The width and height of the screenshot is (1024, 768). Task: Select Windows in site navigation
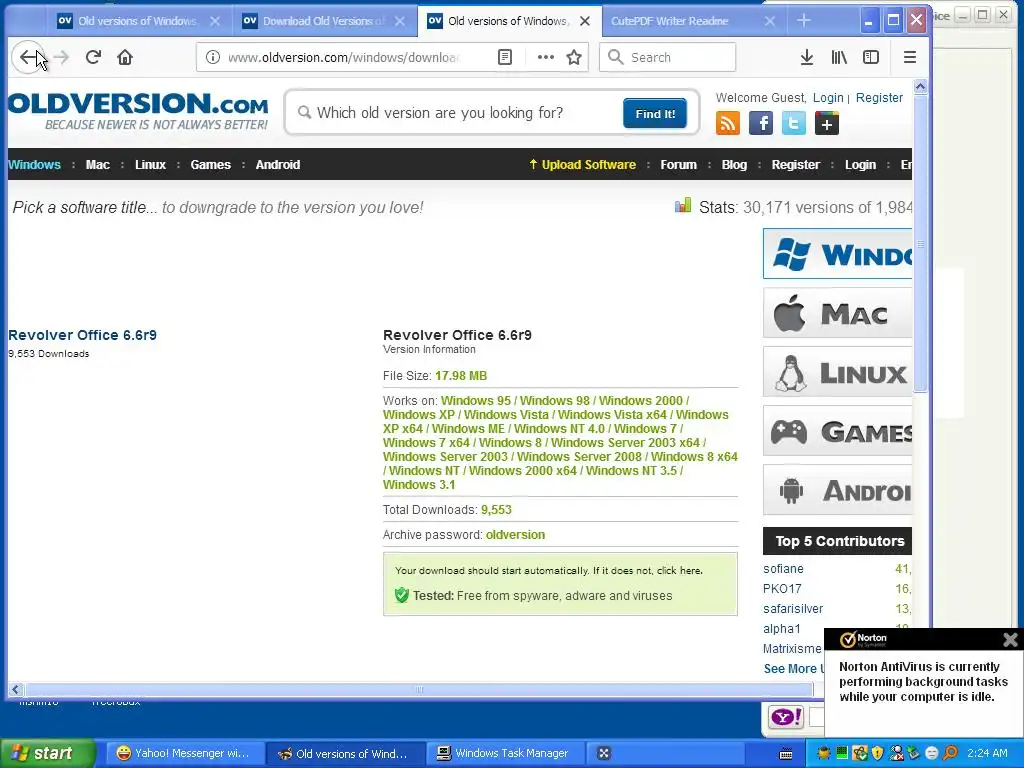(x=34, y=165)
